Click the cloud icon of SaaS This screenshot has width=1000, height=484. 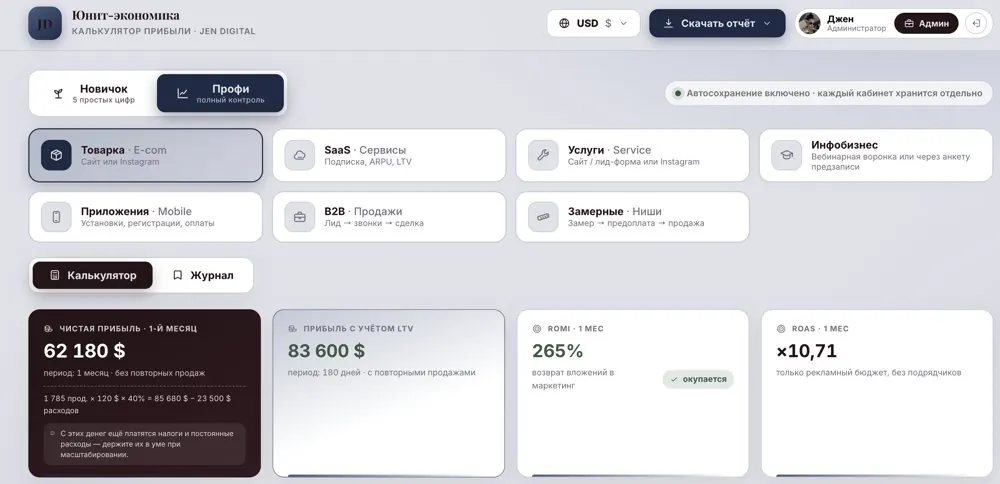(x=300, y=156)
